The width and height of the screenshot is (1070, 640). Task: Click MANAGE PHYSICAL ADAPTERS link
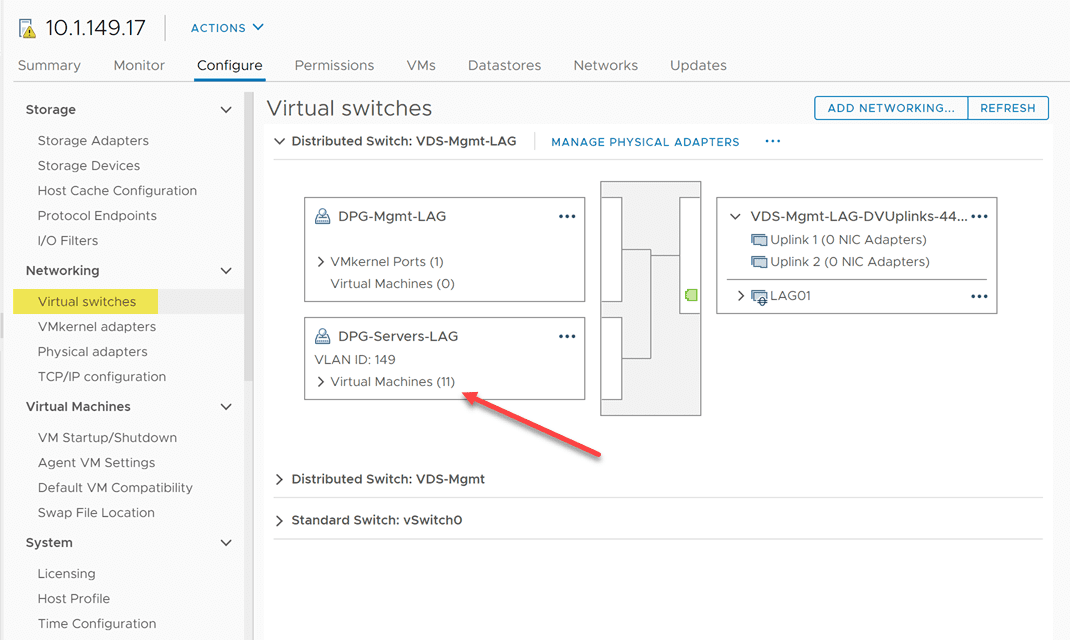click(x=645, y=142)
